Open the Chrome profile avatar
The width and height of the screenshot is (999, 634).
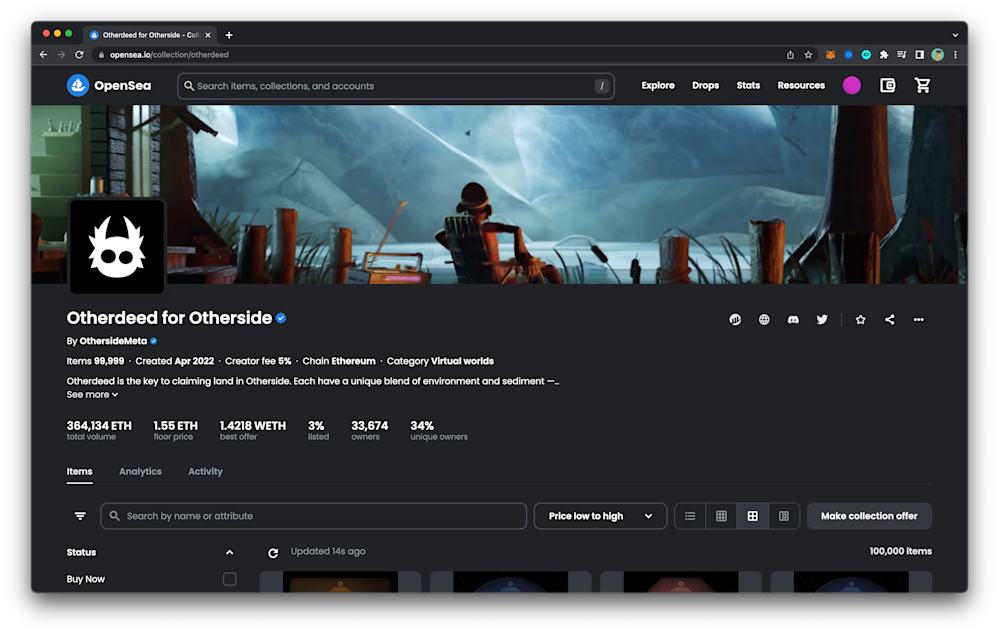(x=937, y=55)
